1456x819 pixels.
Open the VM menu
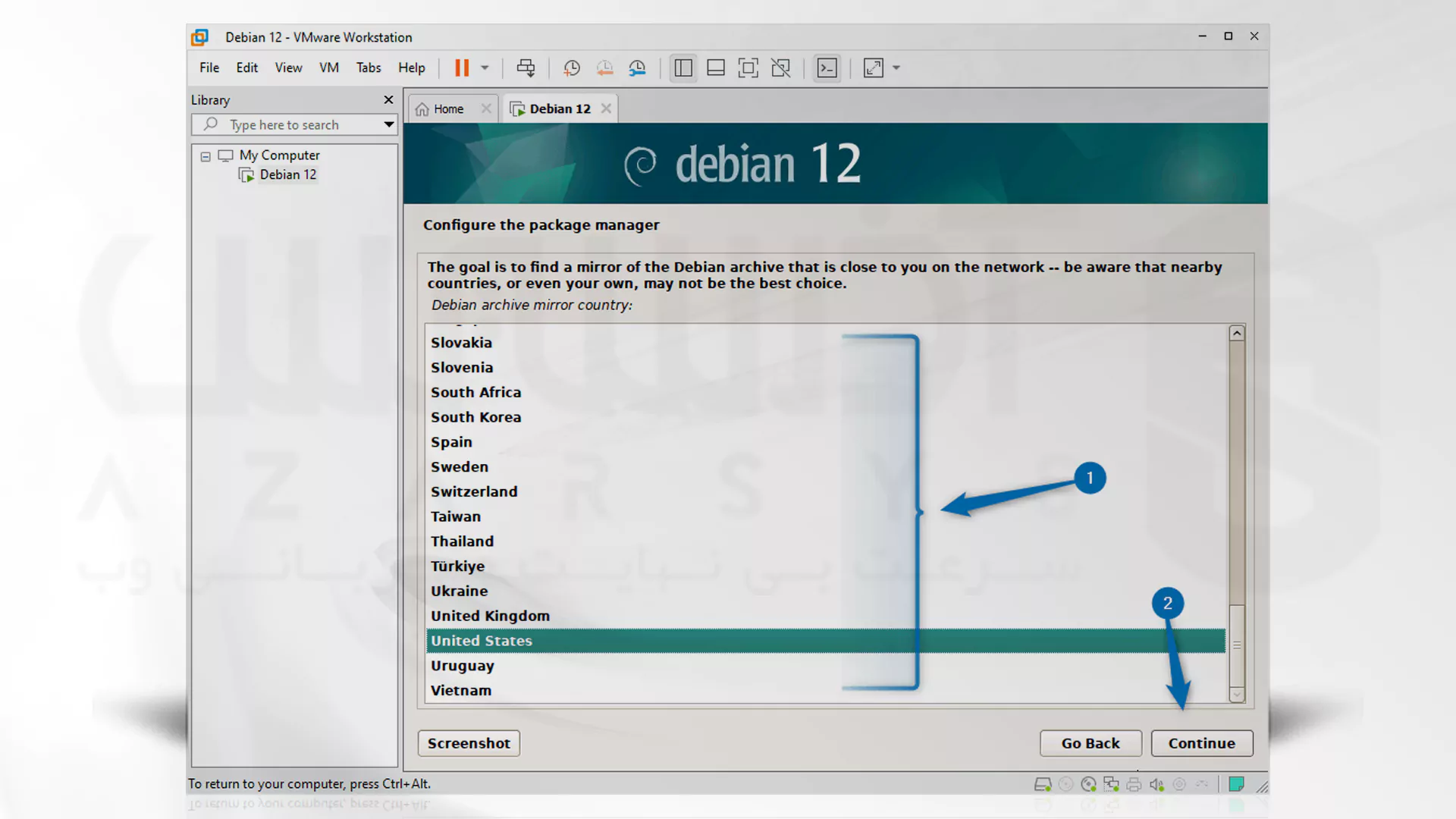pos(329,67)
